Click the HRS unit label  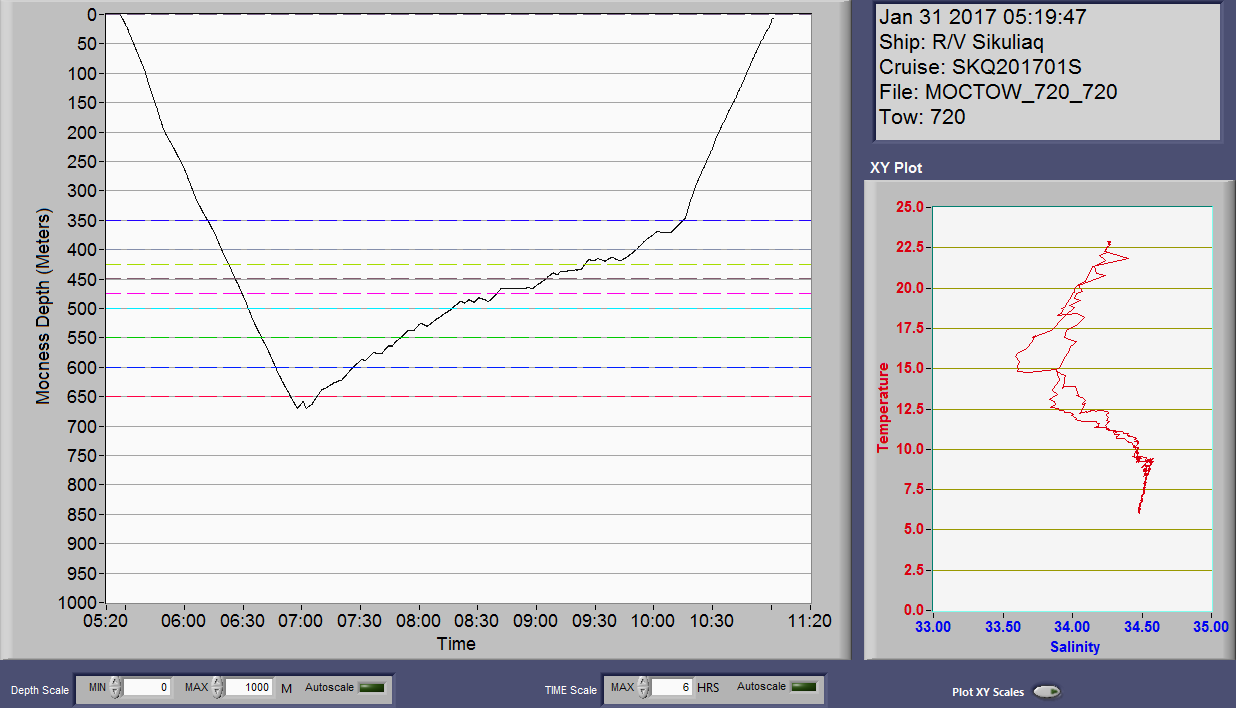point(708,688)
